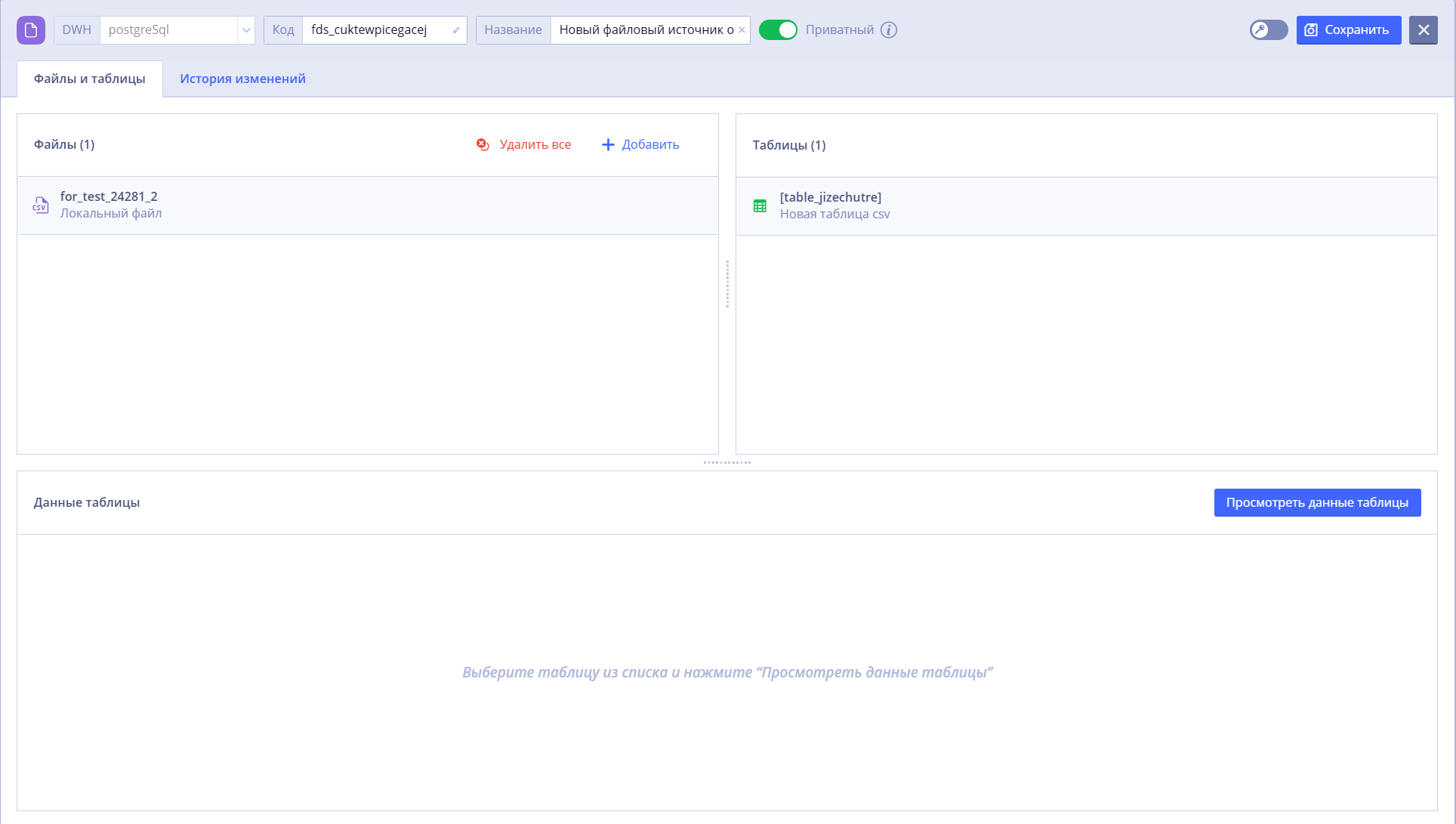1456x824 pixels.
Task: Click Добавить to add a file
Action: tap(650, 144)
